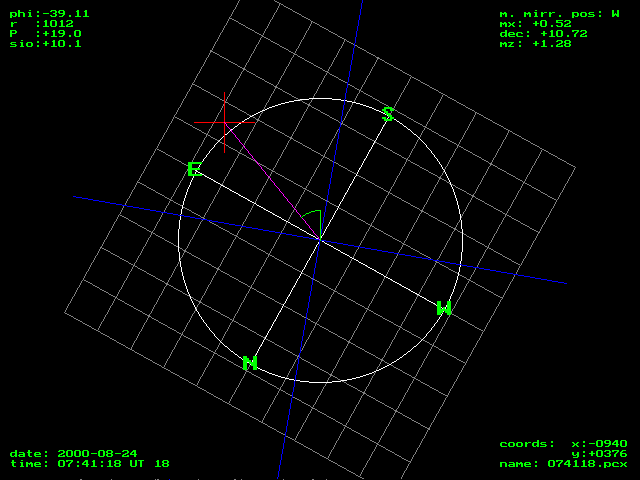
Task: Click the phi:-39.11 readout
Action: tap(49, 14)
